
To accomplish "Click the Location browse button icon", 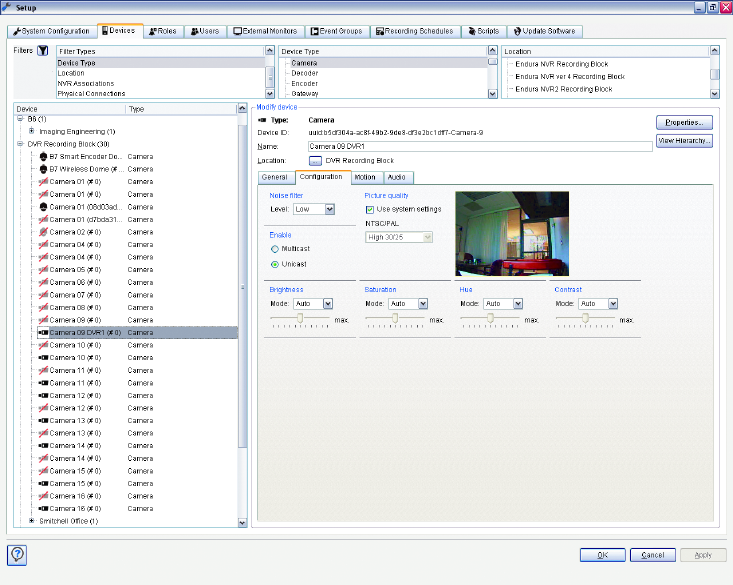I will (315, 160).
